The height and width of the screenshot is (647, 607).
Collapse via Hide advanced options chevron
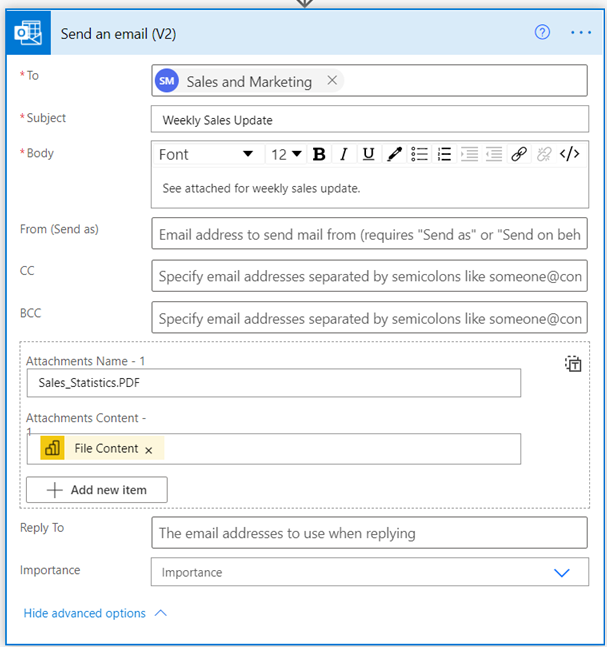coord(161,613)
